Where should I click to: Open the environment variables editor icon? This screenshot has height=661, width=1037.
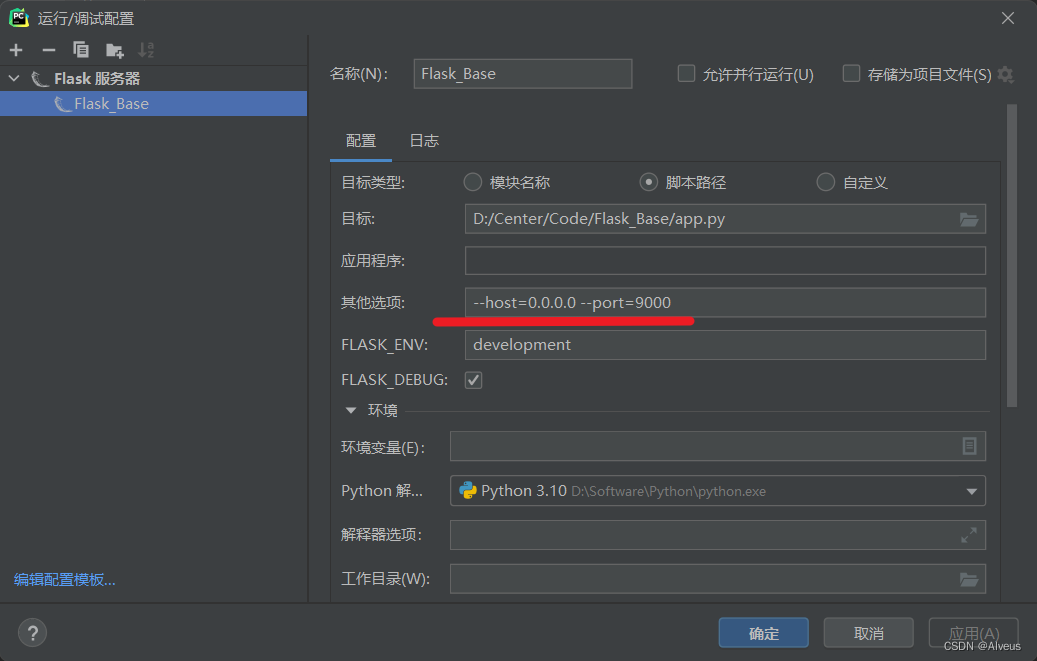(x=969, y=447)
